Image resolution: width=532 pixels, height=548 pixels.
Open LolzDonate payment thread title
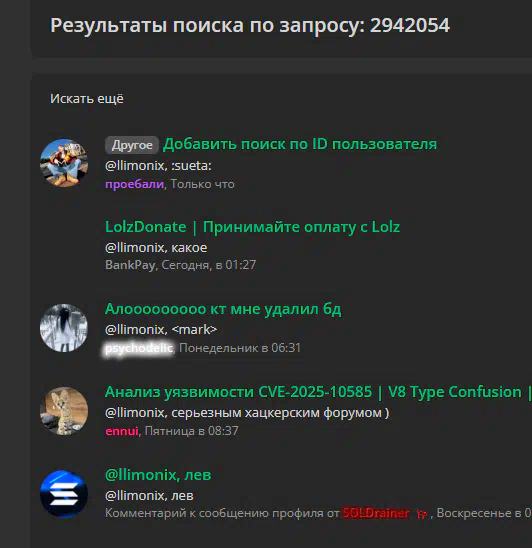(252, 227)
